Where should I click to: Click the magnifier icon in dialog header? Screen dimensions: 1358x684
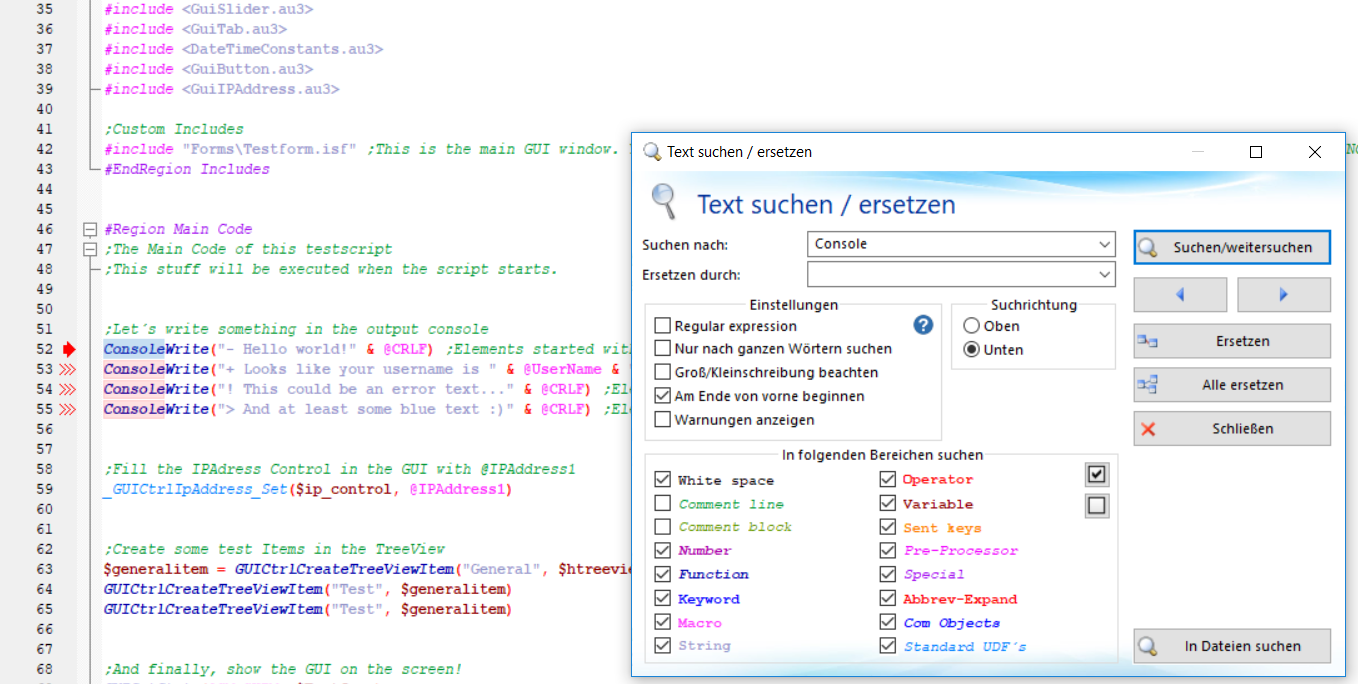tap(663, 201)
